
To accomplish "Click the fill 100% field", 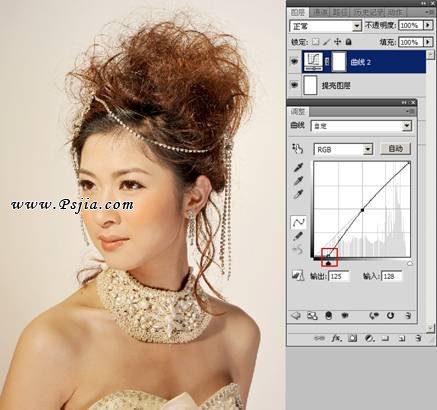I will (x=410, y=42).
